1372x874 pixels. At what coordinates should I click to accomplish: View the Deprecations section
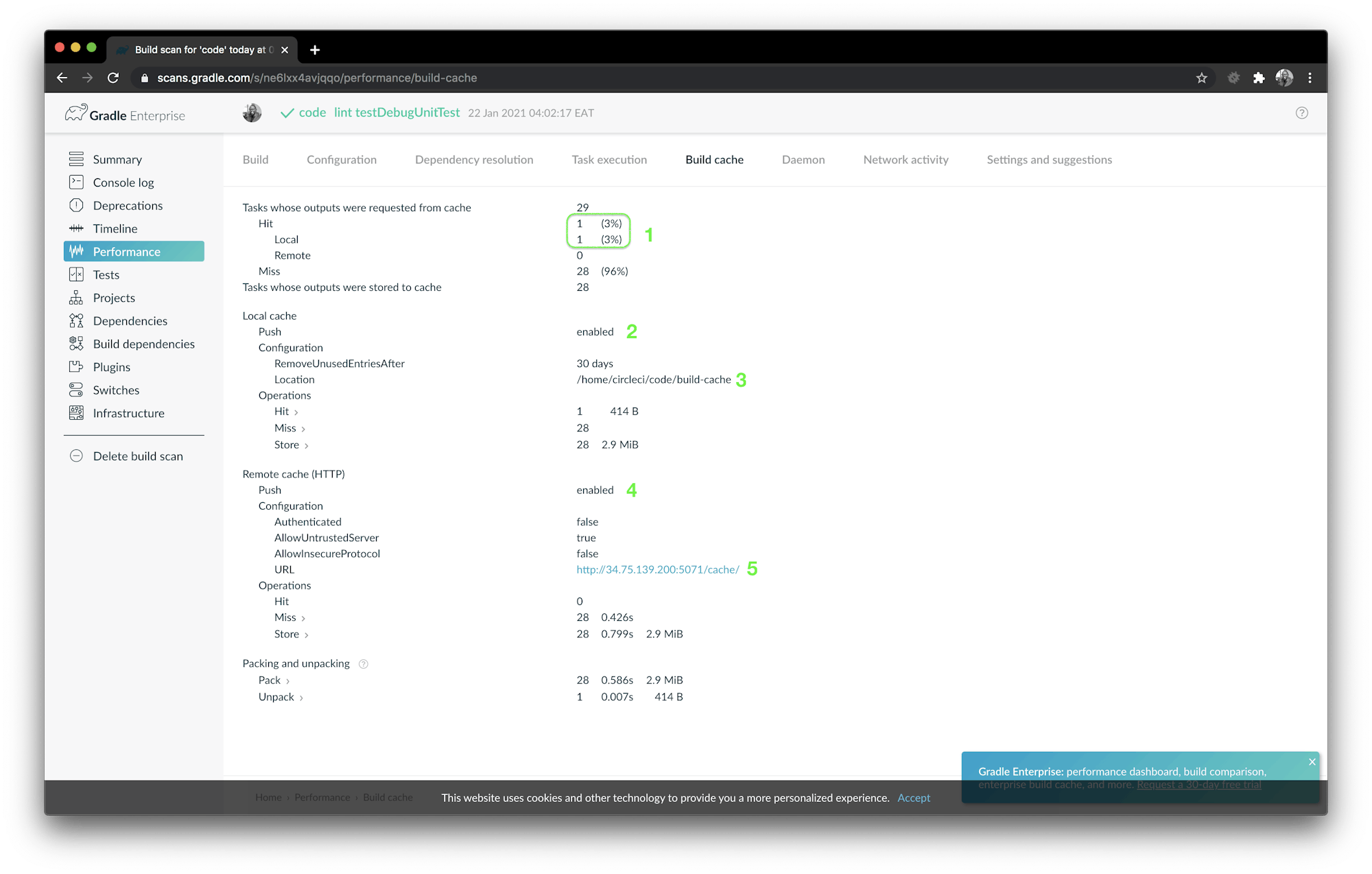click(x=128, y=205)
